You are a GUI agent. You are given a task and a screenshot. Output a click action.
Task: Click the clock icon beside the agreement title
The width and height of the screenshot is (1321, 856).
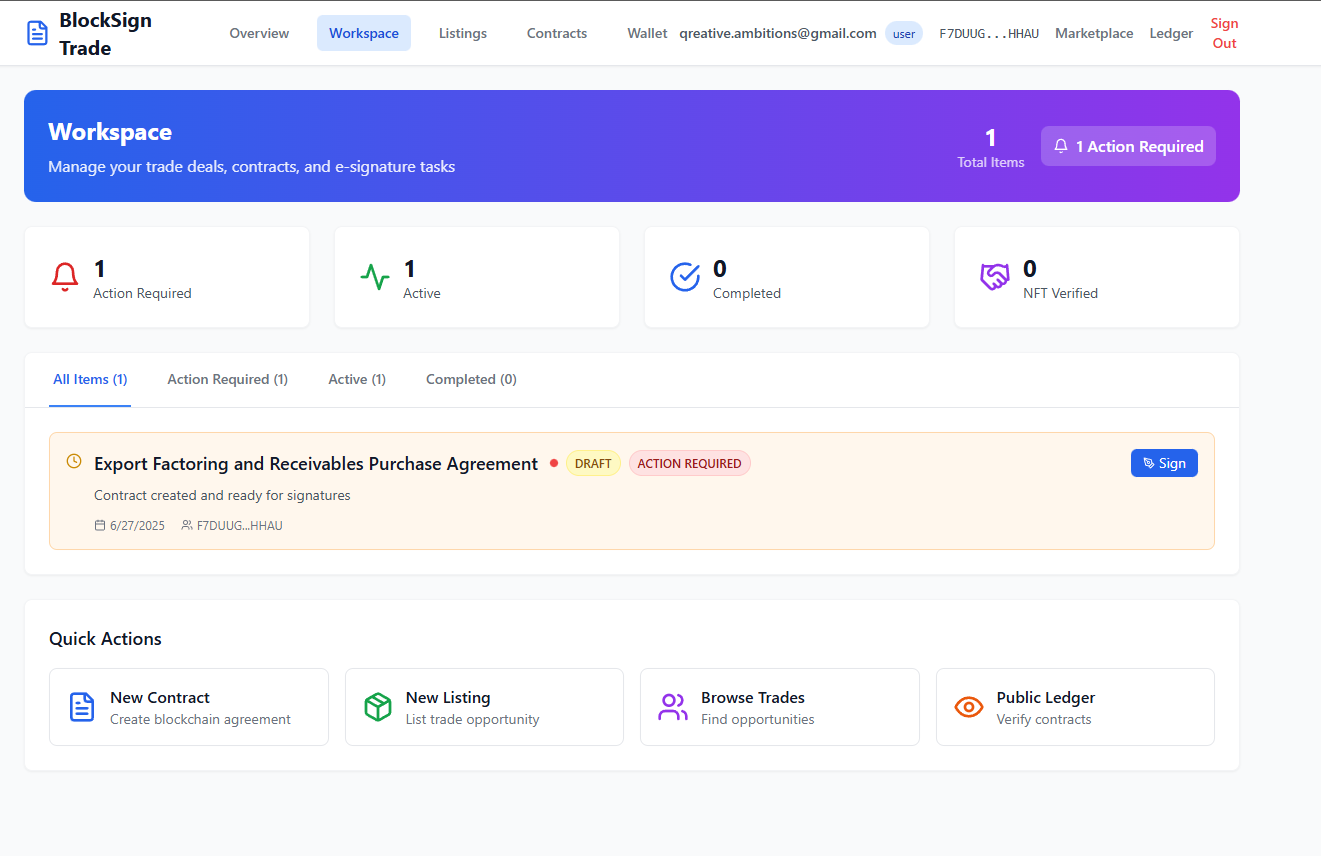click(74, 461)
